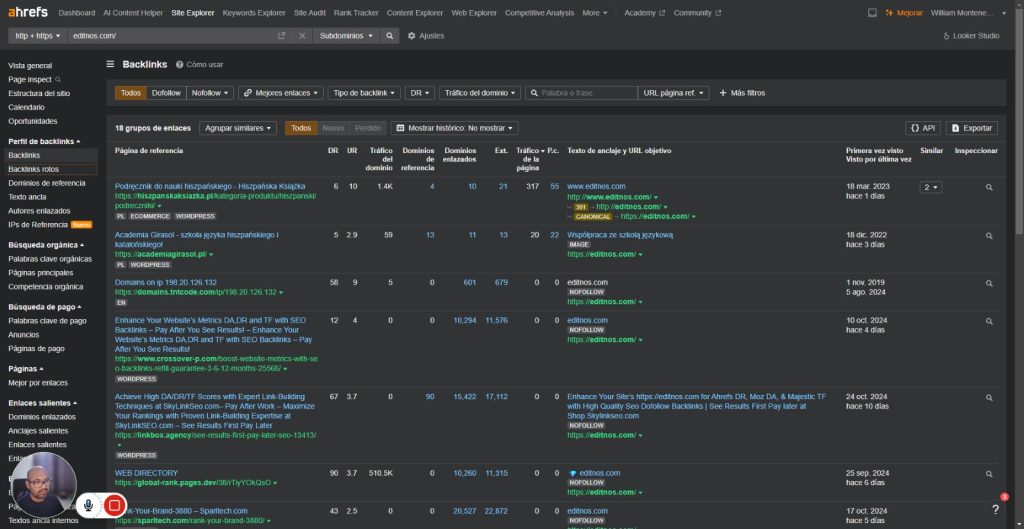Switch to Keywords Explorer
This screenshot has width=1024, height=529.
(x=254, y=12)
